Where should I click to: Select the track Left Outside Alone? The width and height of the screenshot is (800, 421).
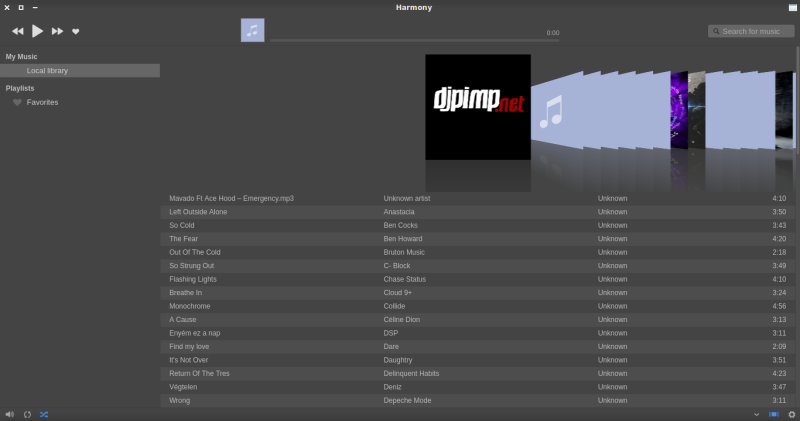pyautogui.click(x=198, y=212)
